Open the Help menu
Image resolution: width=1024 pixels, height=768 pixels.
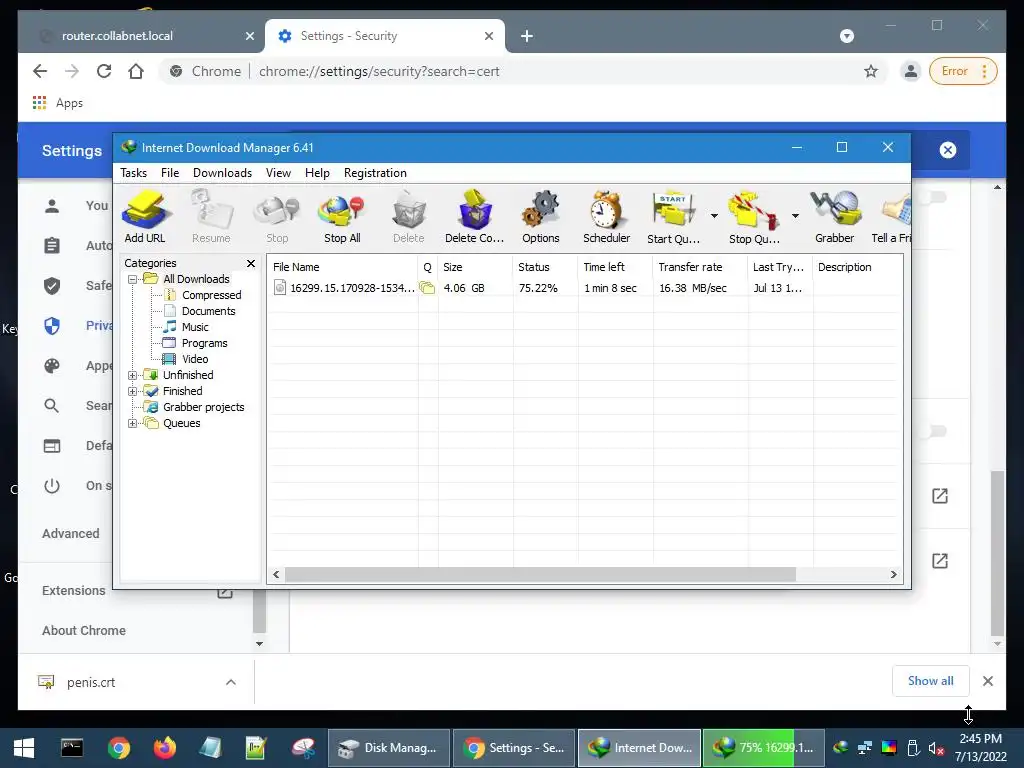coord(317,173)
